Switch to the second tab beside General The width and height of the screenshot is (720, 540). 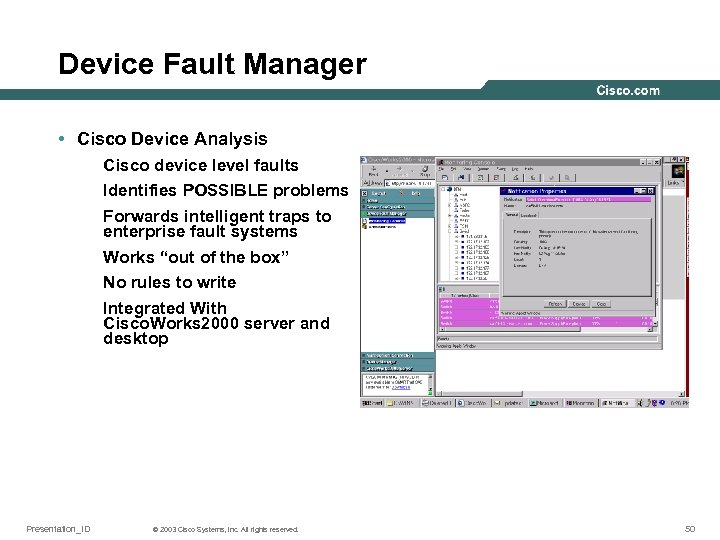(x=529, y=215)
